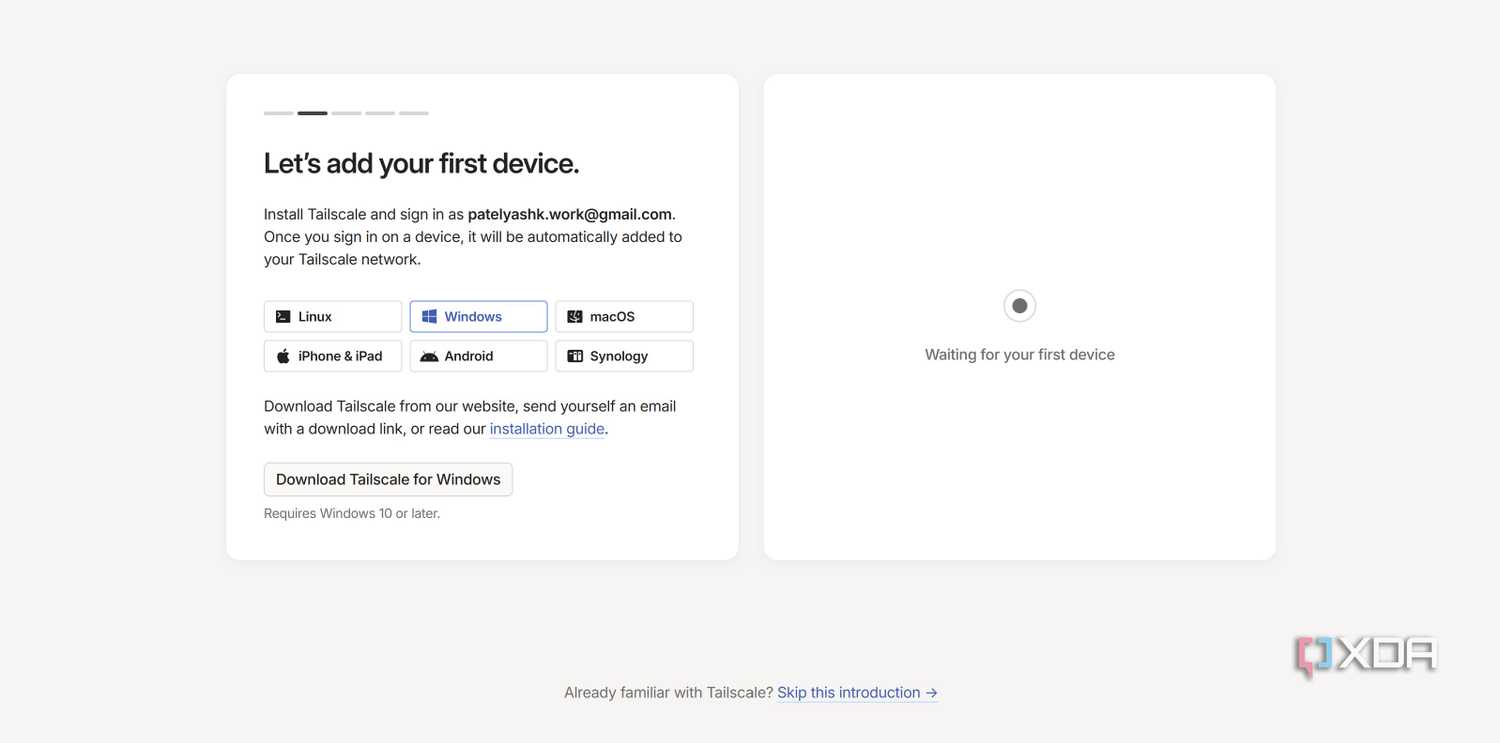Click the 'Requires Windows 10 or later.' note
Viewport: 1500px width, 743px height.
click(x=352, y=513)
